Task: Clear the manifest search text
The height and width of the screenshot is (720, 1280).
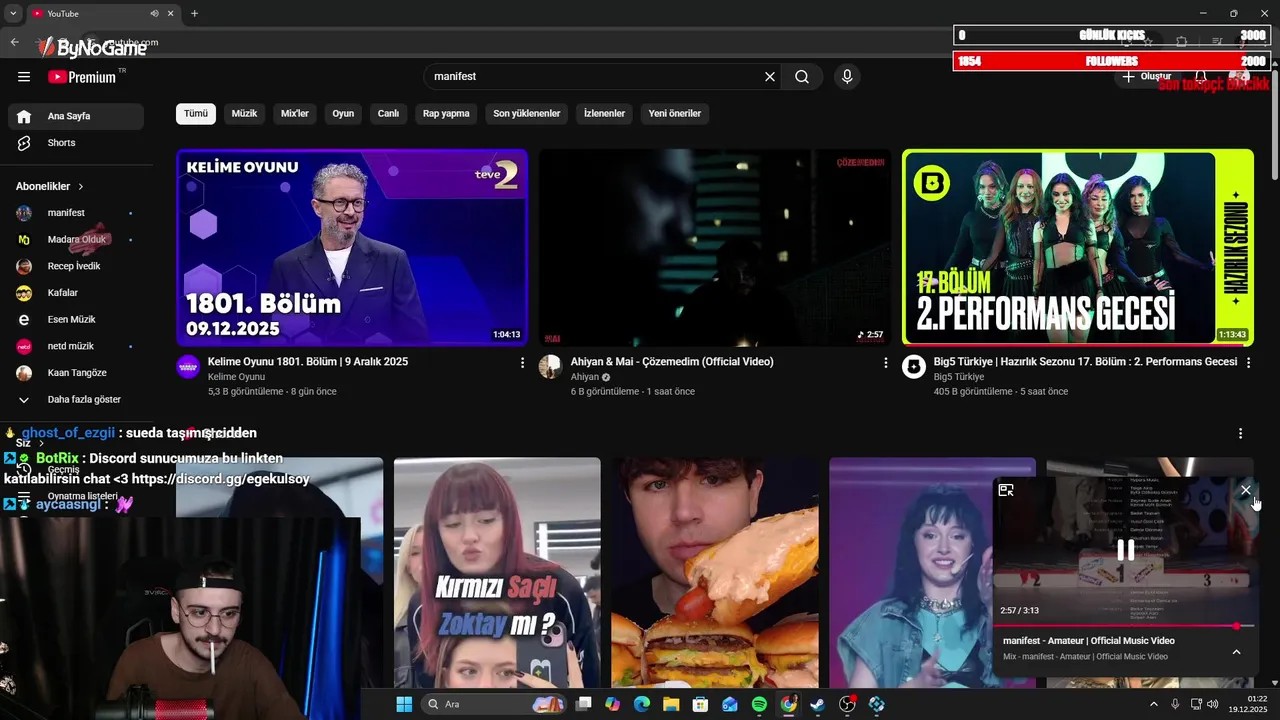Action: (x=770, y=77)
